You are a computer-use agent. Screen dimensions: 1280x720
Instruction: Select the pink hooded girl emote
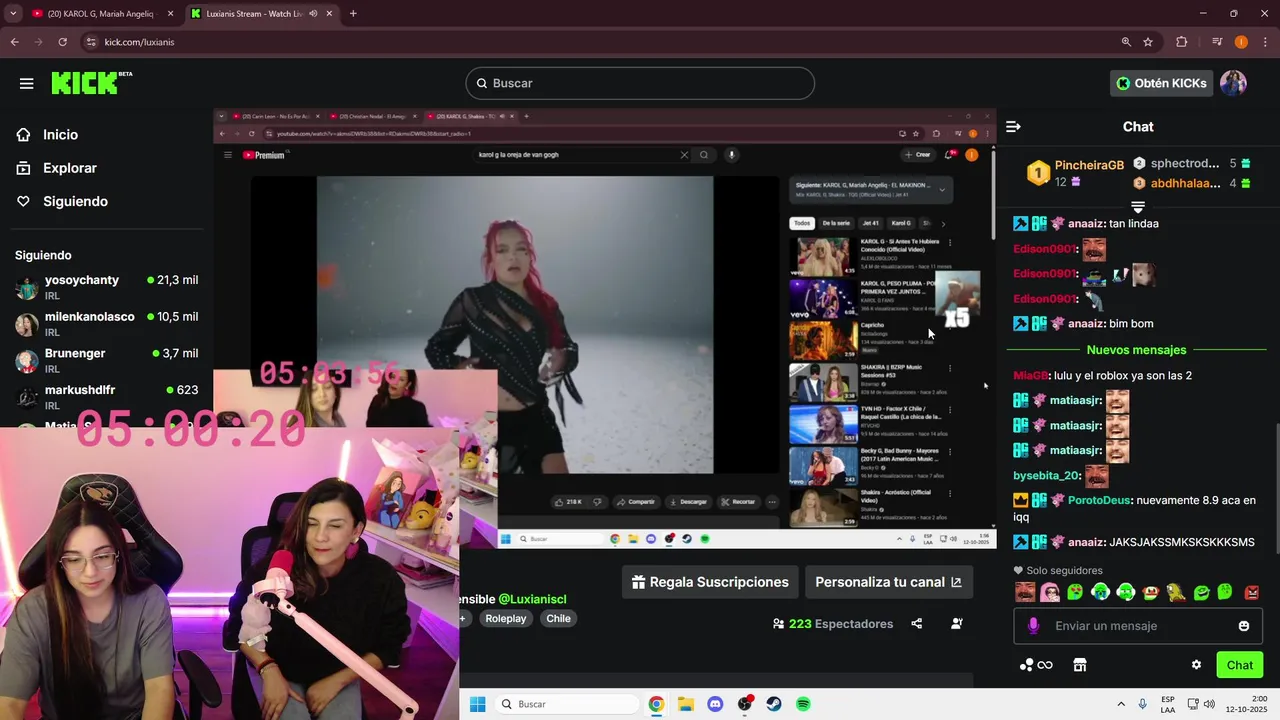pos(1050,592)
